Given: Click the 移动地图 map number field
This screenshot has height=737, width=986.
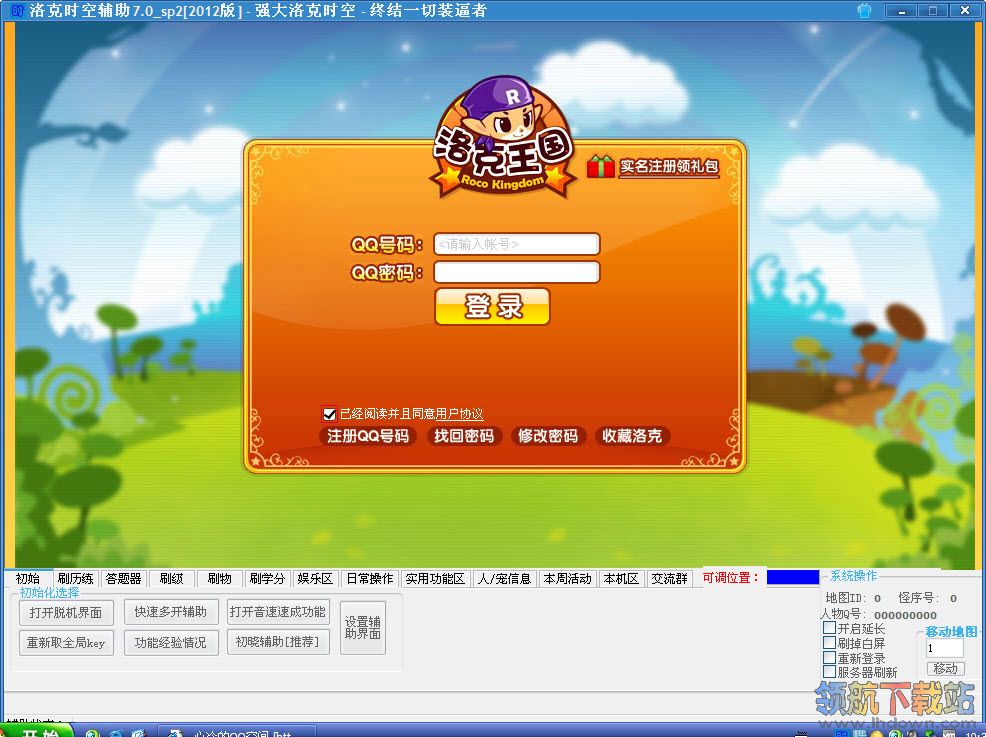Looking at the screenshot, I should (x=944, y=648).
